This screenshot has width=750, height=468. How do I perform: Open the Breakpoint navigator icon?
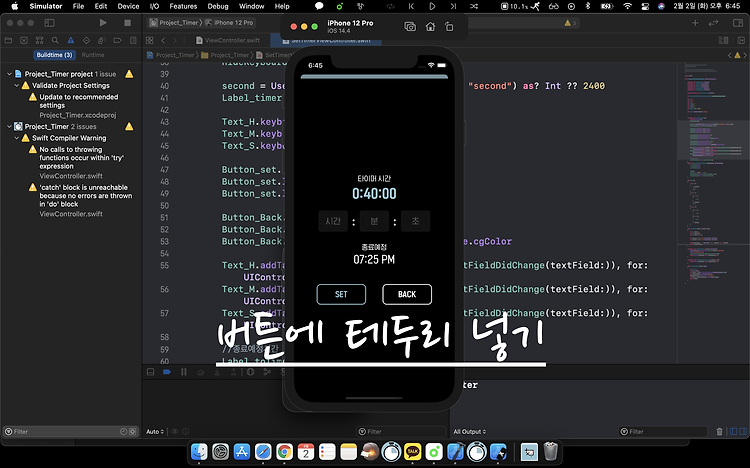pos(117,41)
